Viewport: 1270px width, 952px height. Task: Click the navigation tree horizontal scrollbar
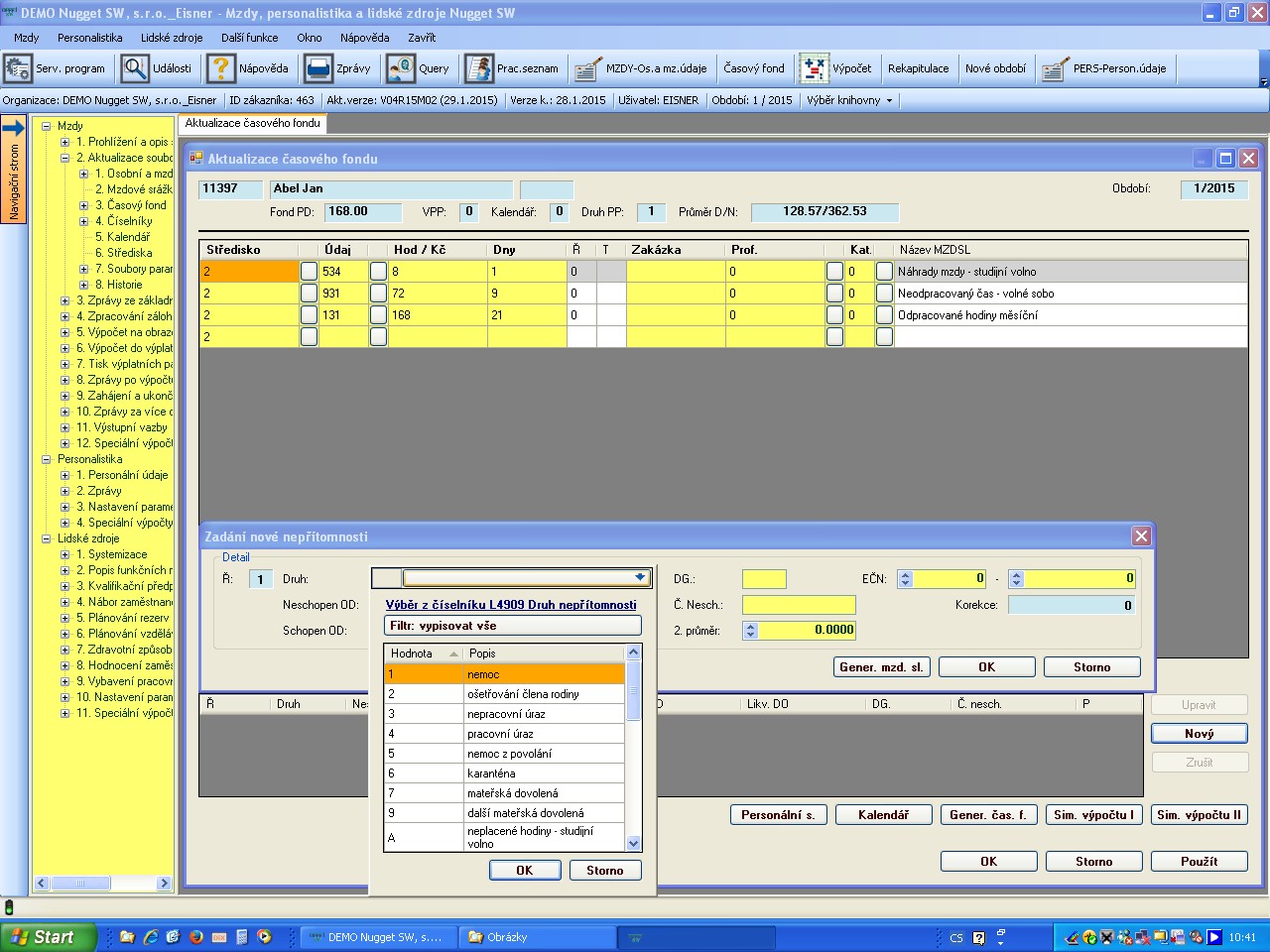point(103,883)
